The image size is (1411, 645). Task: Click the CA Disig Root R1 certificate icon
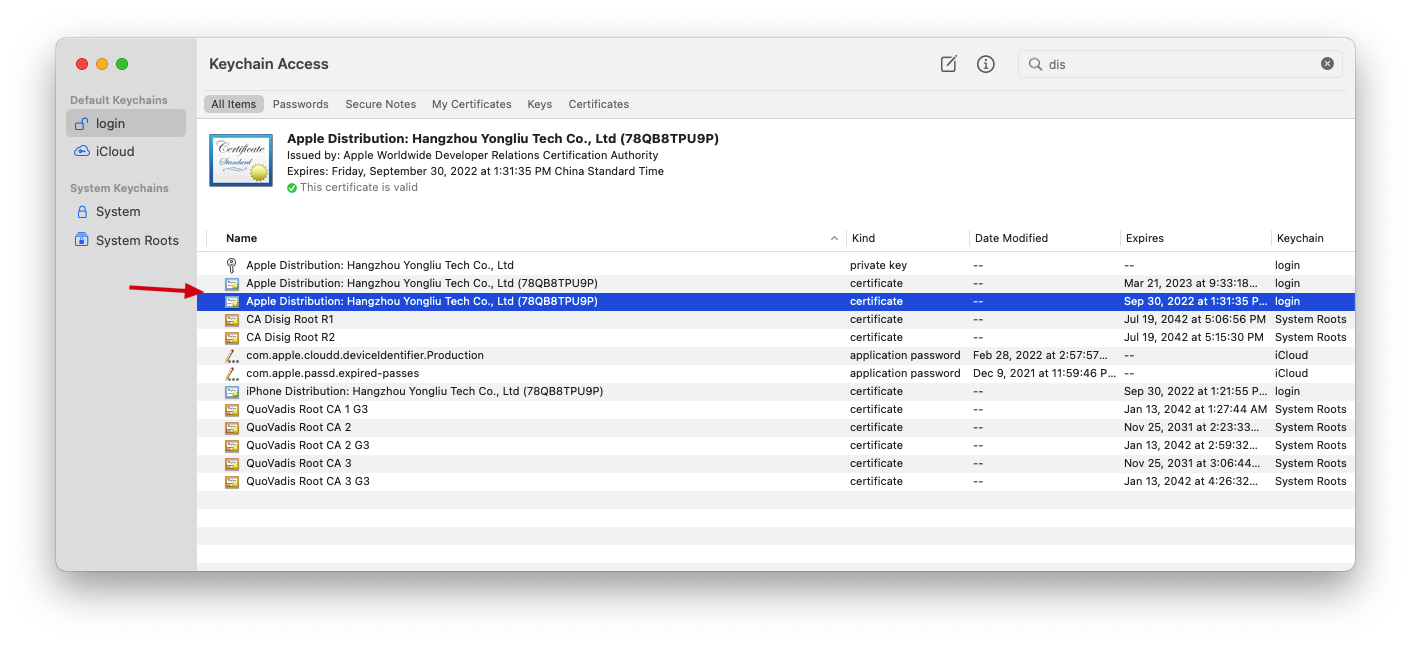click(232, 319)
